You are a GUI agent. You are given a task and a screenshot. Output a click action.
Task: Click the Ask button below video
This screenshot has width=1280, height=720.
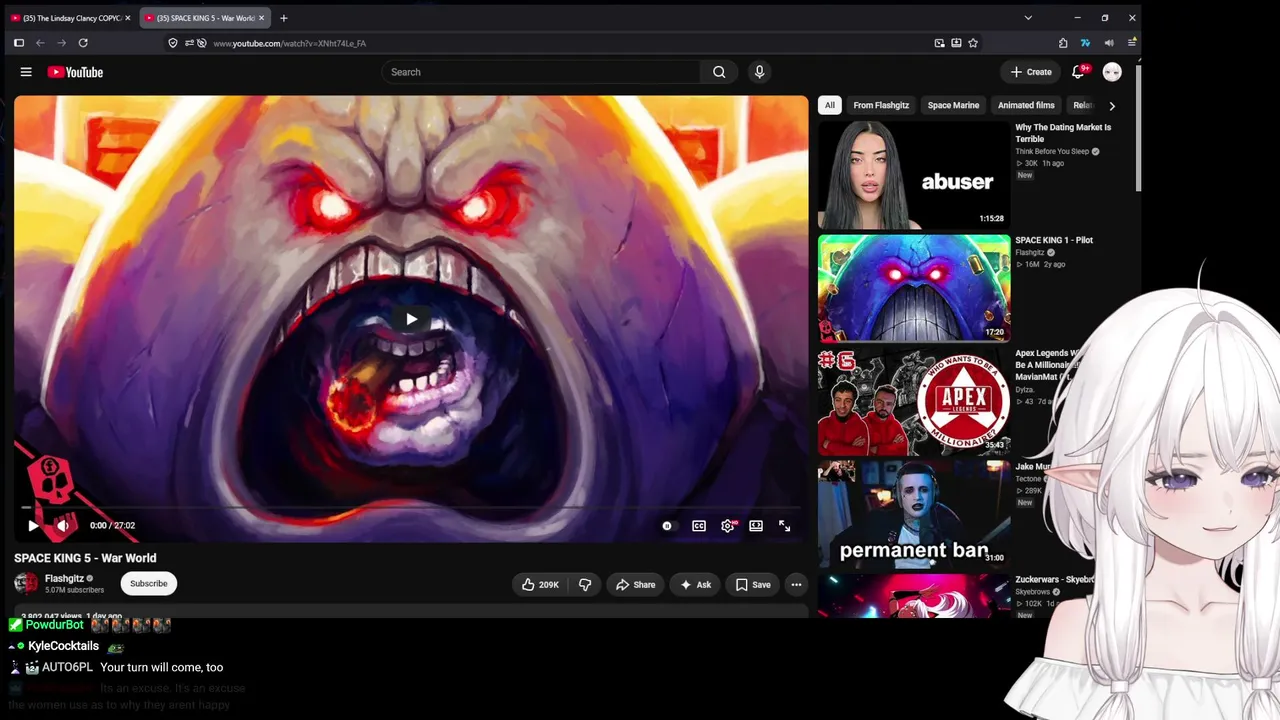(695, 585)
